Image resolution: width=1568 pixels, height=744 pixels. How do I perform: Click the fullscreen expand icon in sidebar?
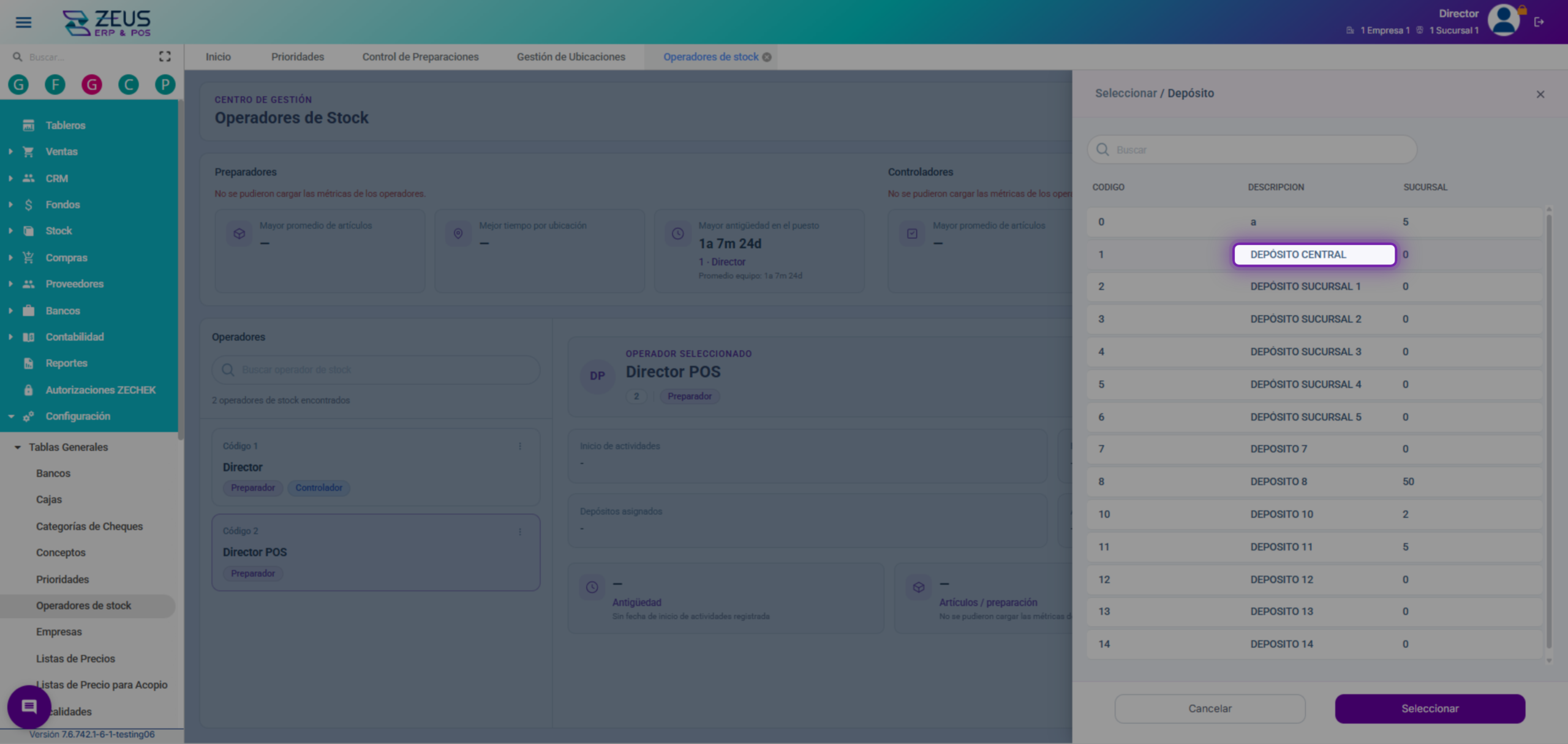165,56
